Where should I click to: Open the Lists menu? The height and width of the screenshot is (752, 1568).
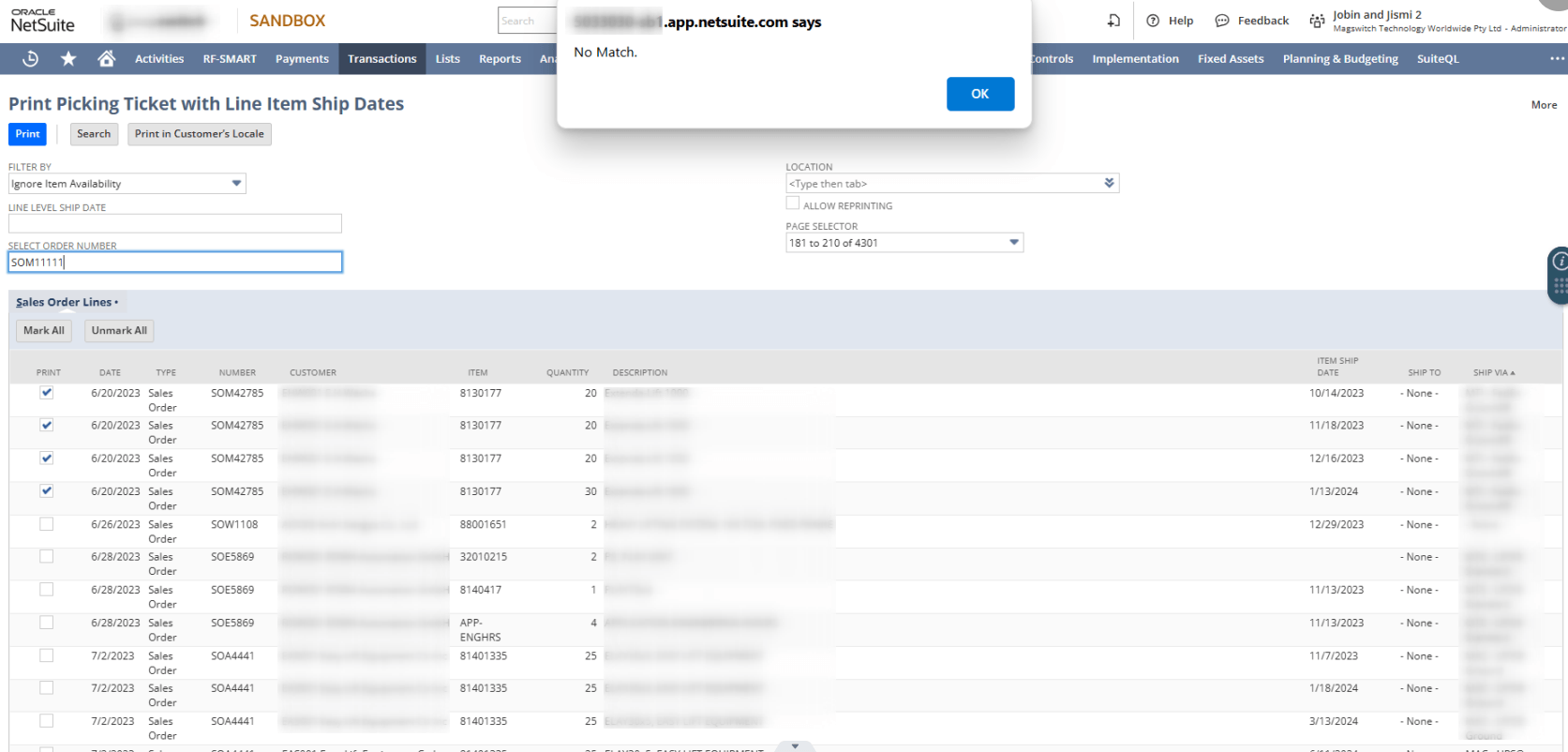[448, 59]
